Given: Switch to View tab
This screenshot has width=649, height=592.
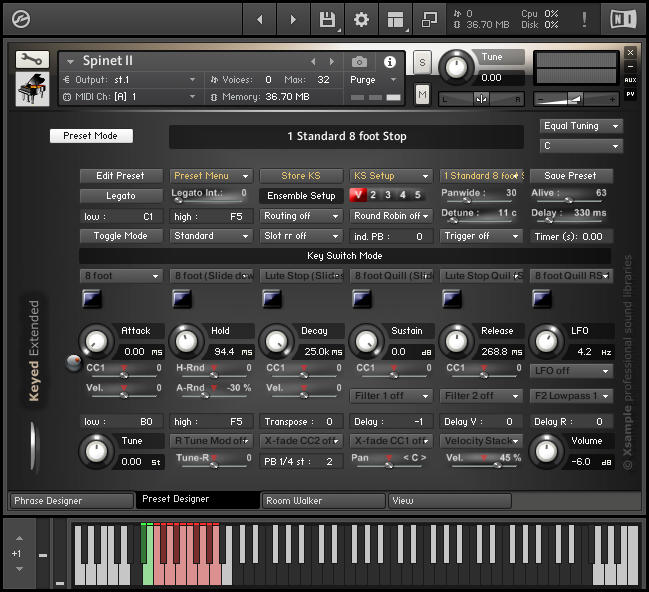Looking at the screenshot, I should pos(450,501).
